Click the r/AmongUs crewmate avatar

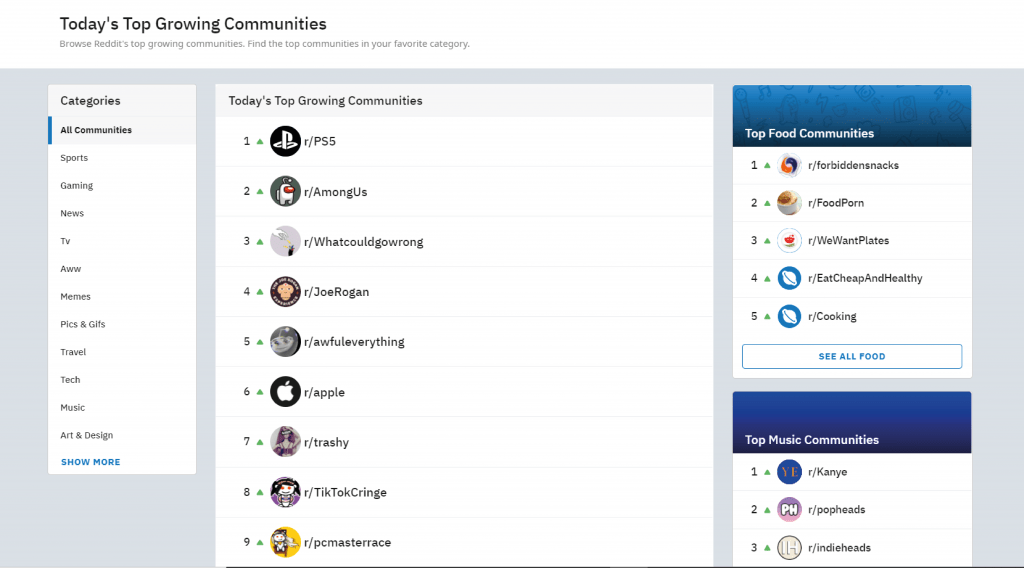point(285,191)
